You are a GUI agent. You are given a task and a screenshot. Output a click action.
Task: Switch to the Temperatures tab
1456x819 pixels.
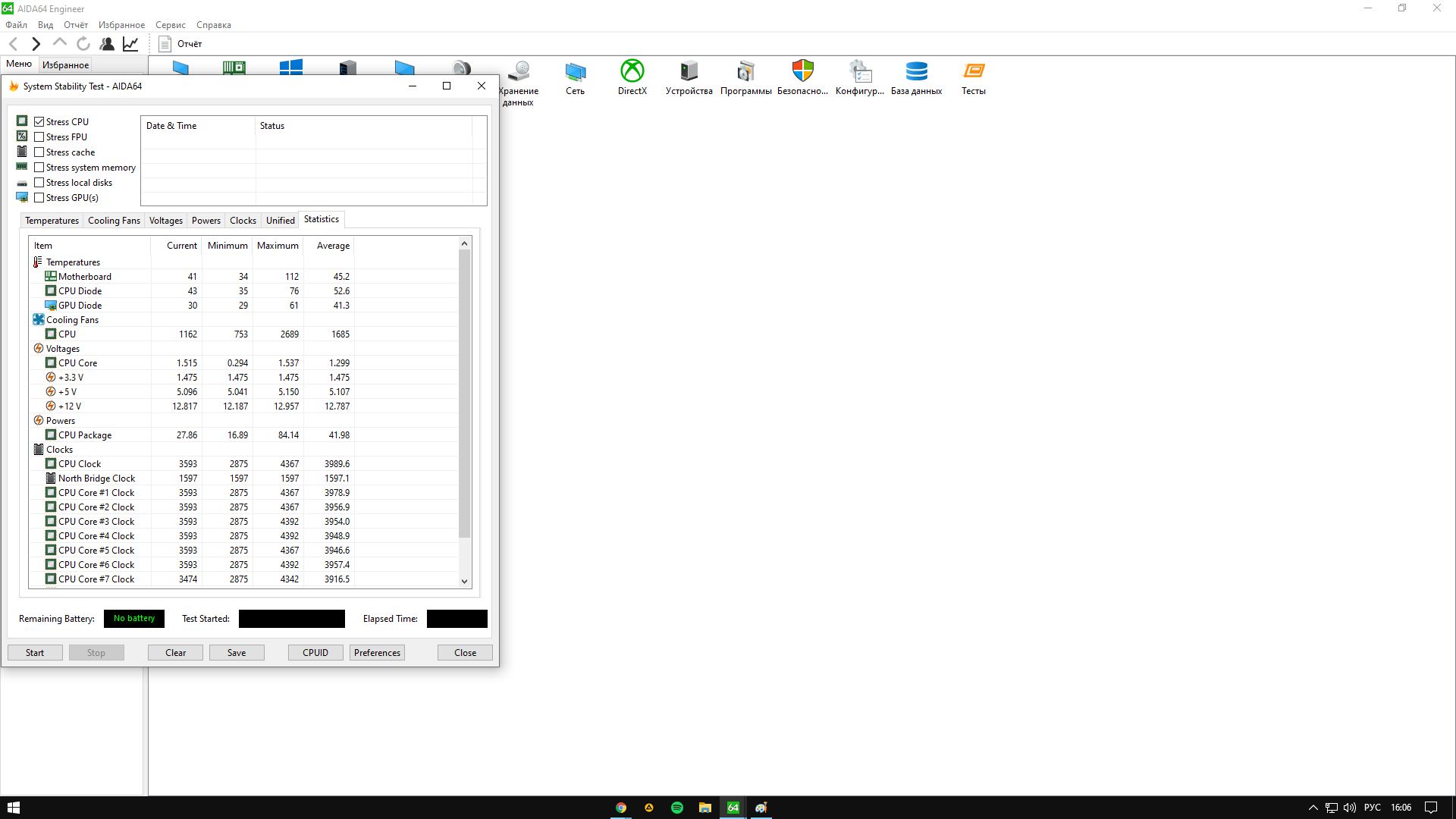(x=52, y=221)
